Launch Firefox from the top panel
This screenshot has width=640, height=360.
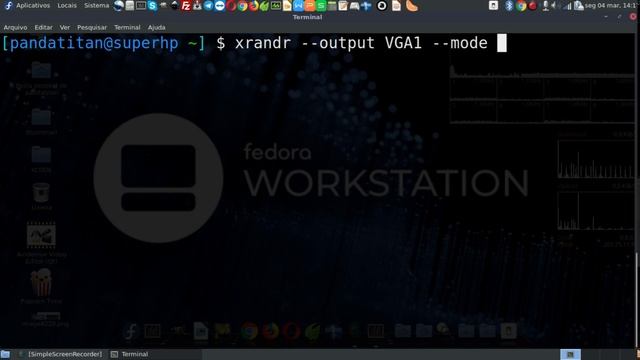[x=253, y=6]
